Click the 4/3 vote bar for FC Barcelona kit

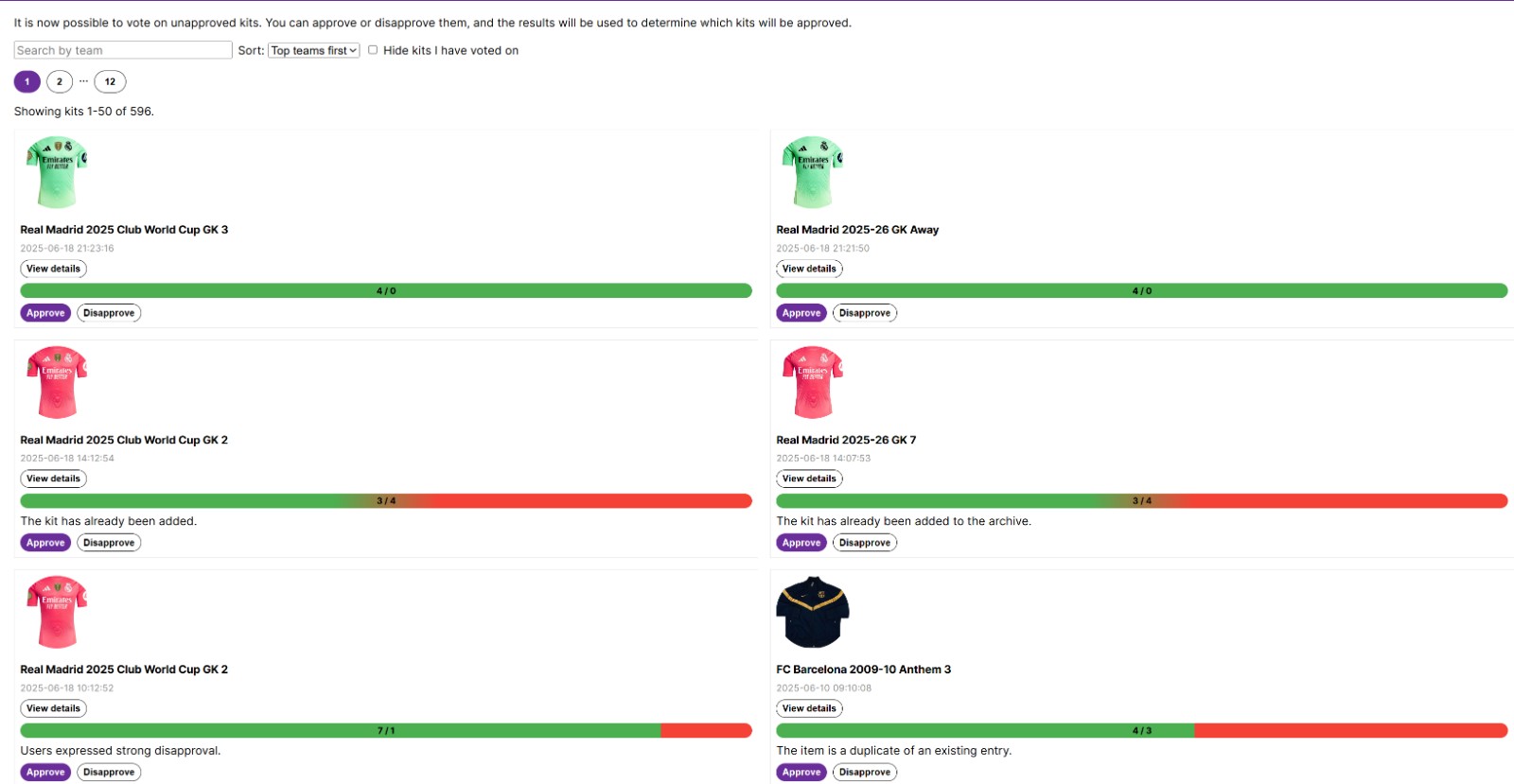1141,731
